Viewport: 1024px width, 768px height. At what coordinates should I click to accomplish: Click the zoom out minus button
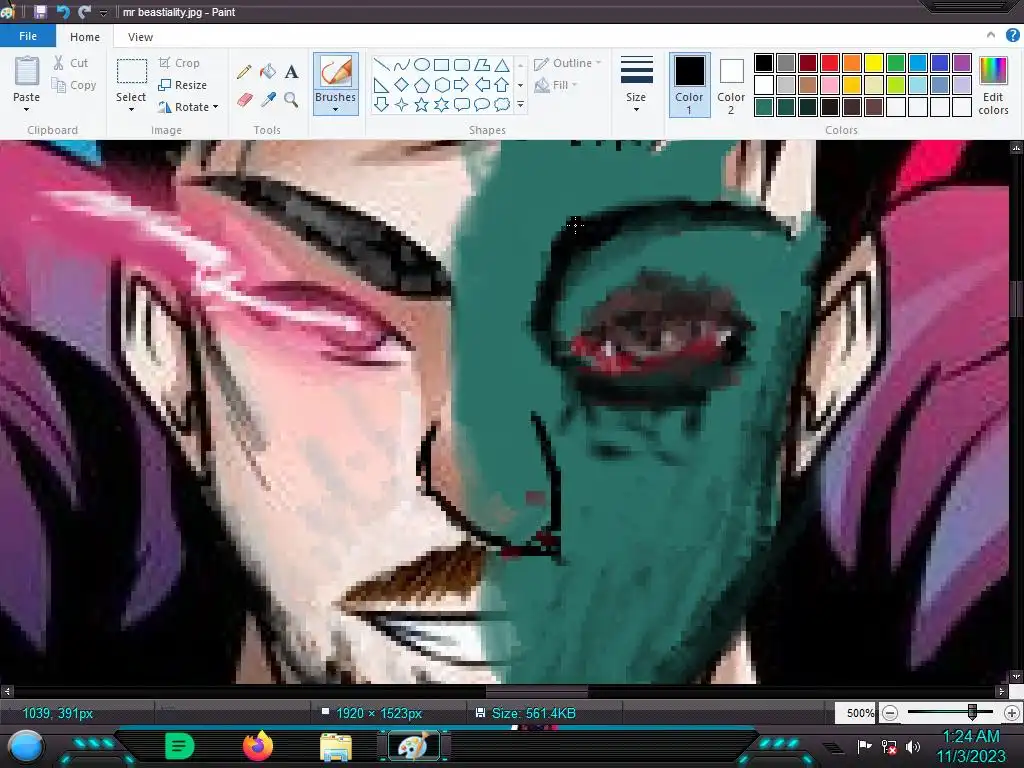[889, 712]
